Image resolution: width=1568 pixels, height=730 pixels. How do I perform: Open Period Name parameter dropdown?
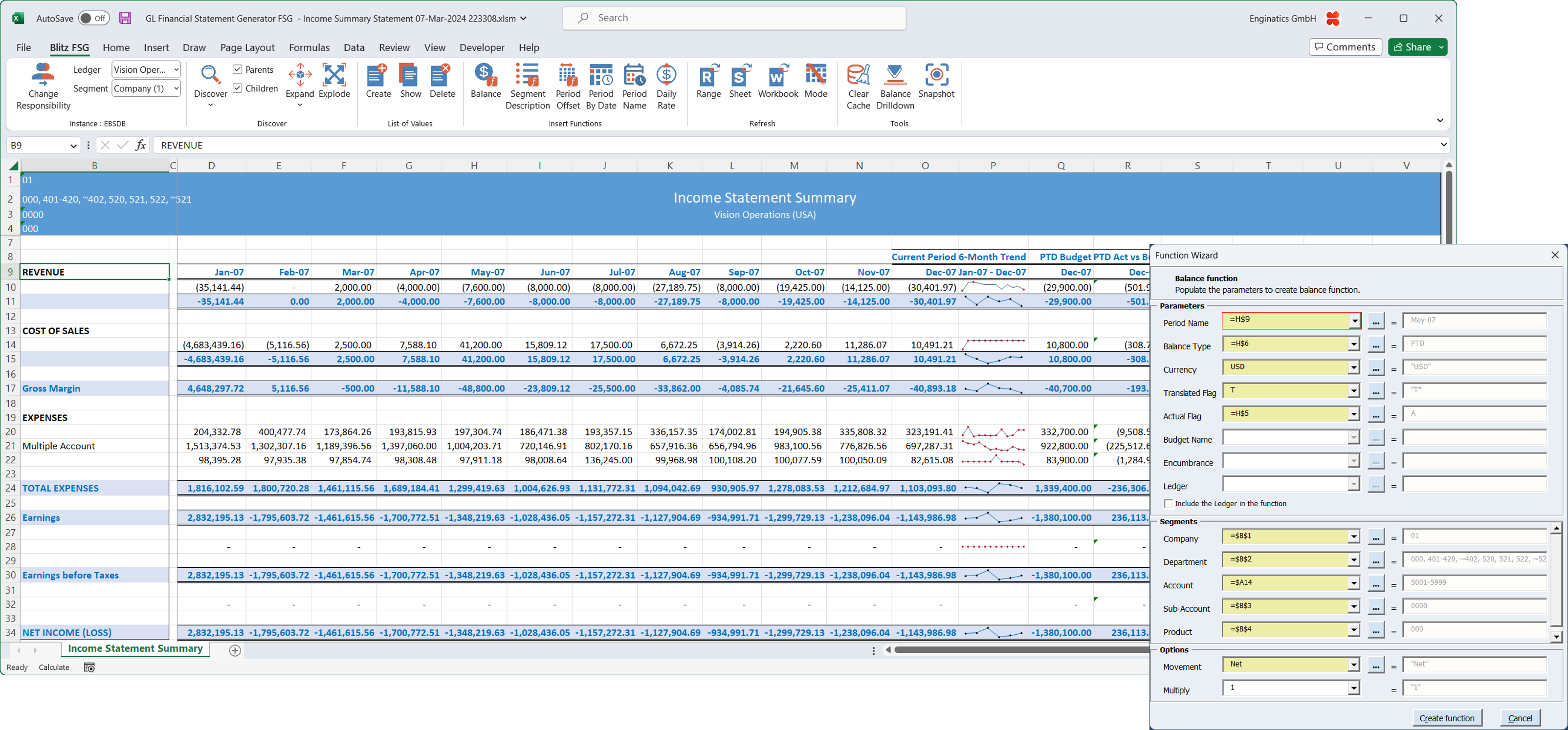click(1354, 321)
